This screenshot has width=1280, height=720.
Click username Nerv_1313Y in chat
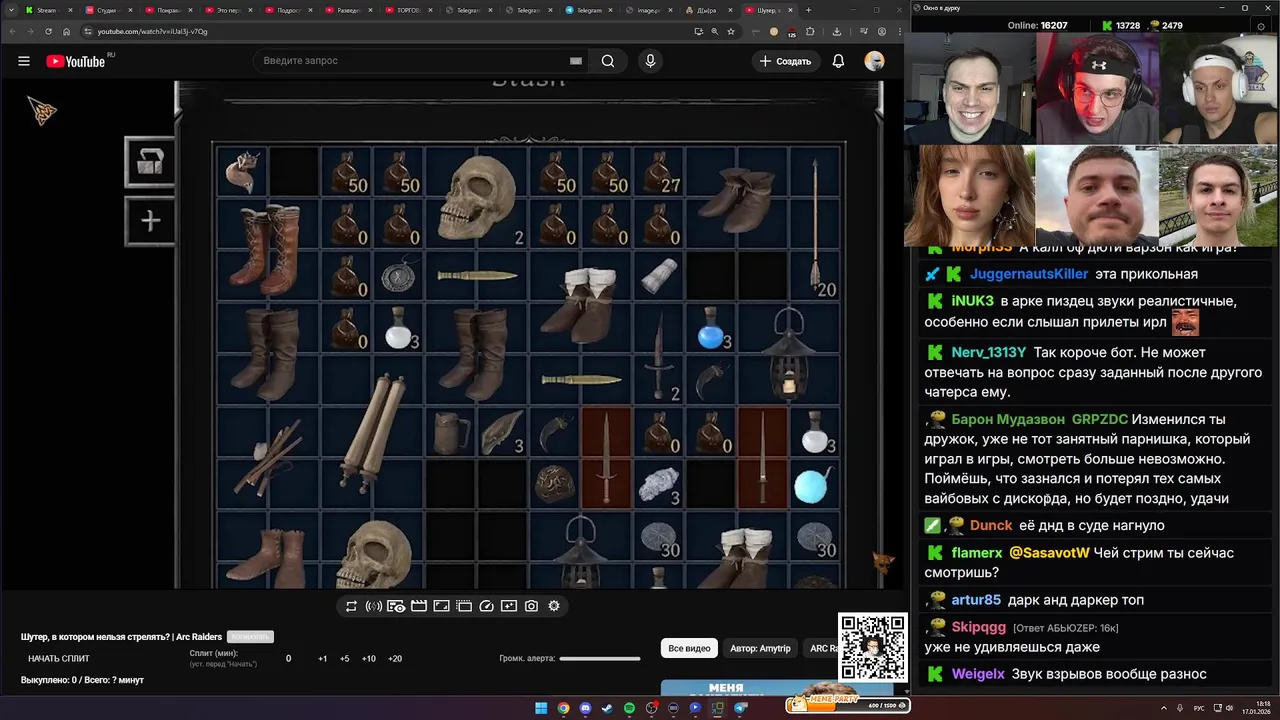pos(988,352)
